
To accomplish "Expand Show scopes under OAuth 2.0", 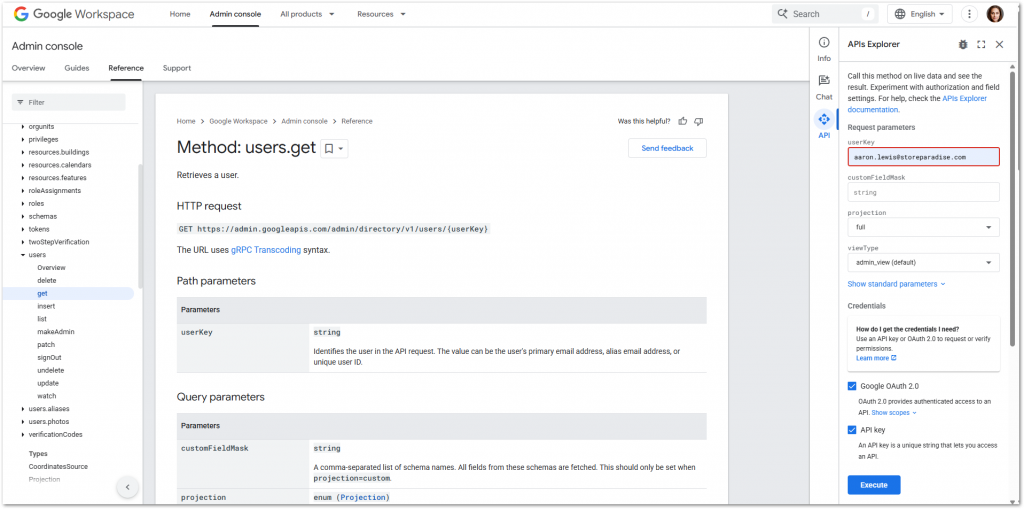I will click(894, 413).
